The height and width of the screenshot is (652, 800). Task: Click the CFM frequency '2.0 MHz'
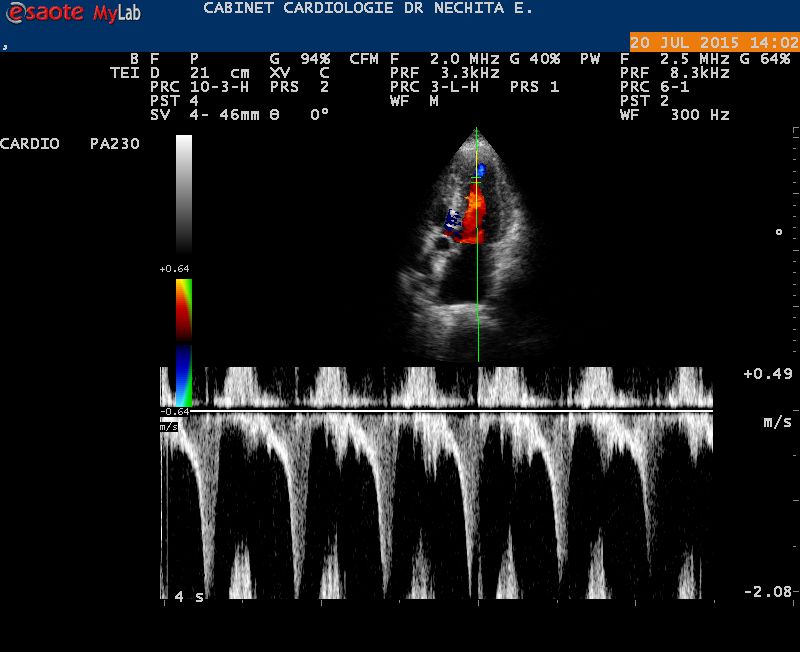click(464, 59)
